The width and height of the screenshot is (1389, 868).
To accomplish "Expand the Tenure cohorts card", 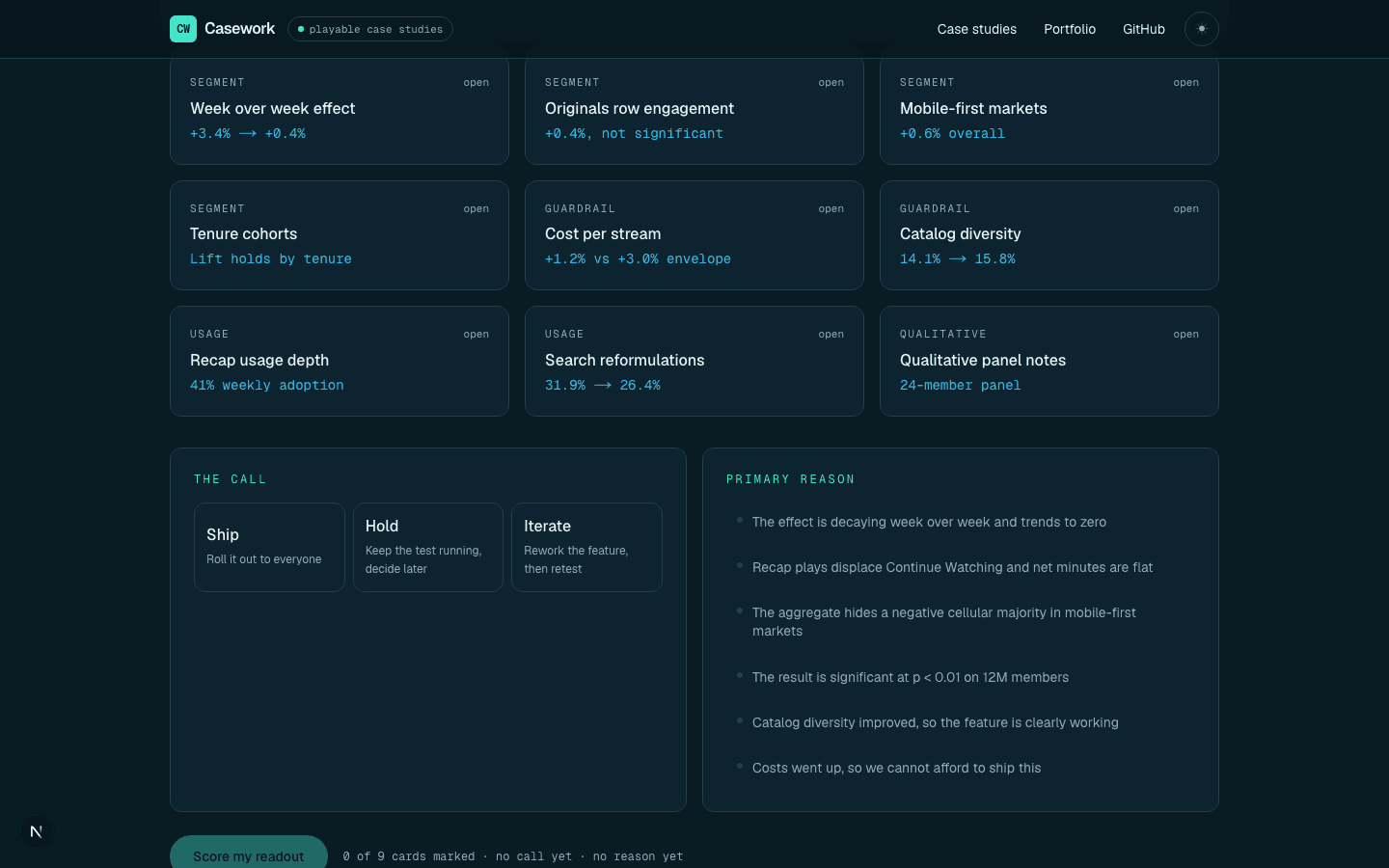I will [340, 235].
